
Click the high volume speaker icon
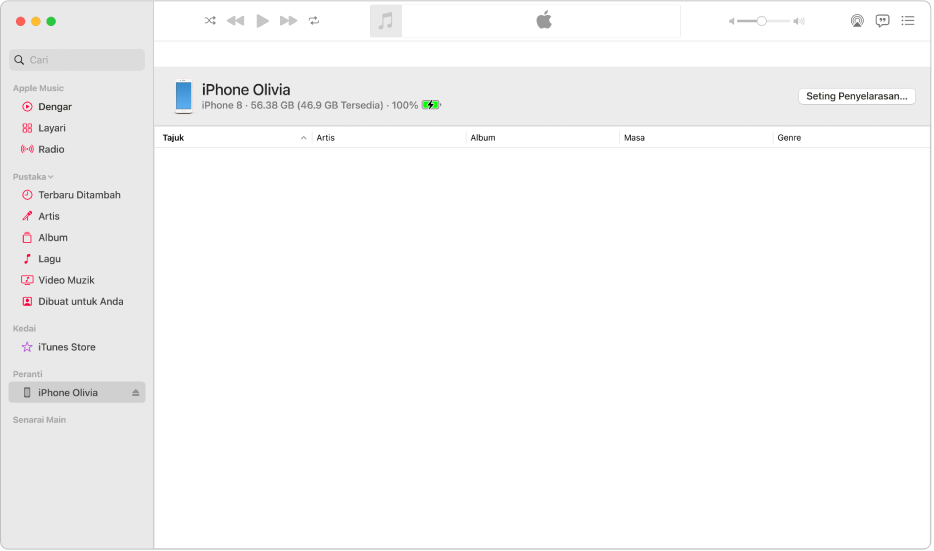(799, 21)
